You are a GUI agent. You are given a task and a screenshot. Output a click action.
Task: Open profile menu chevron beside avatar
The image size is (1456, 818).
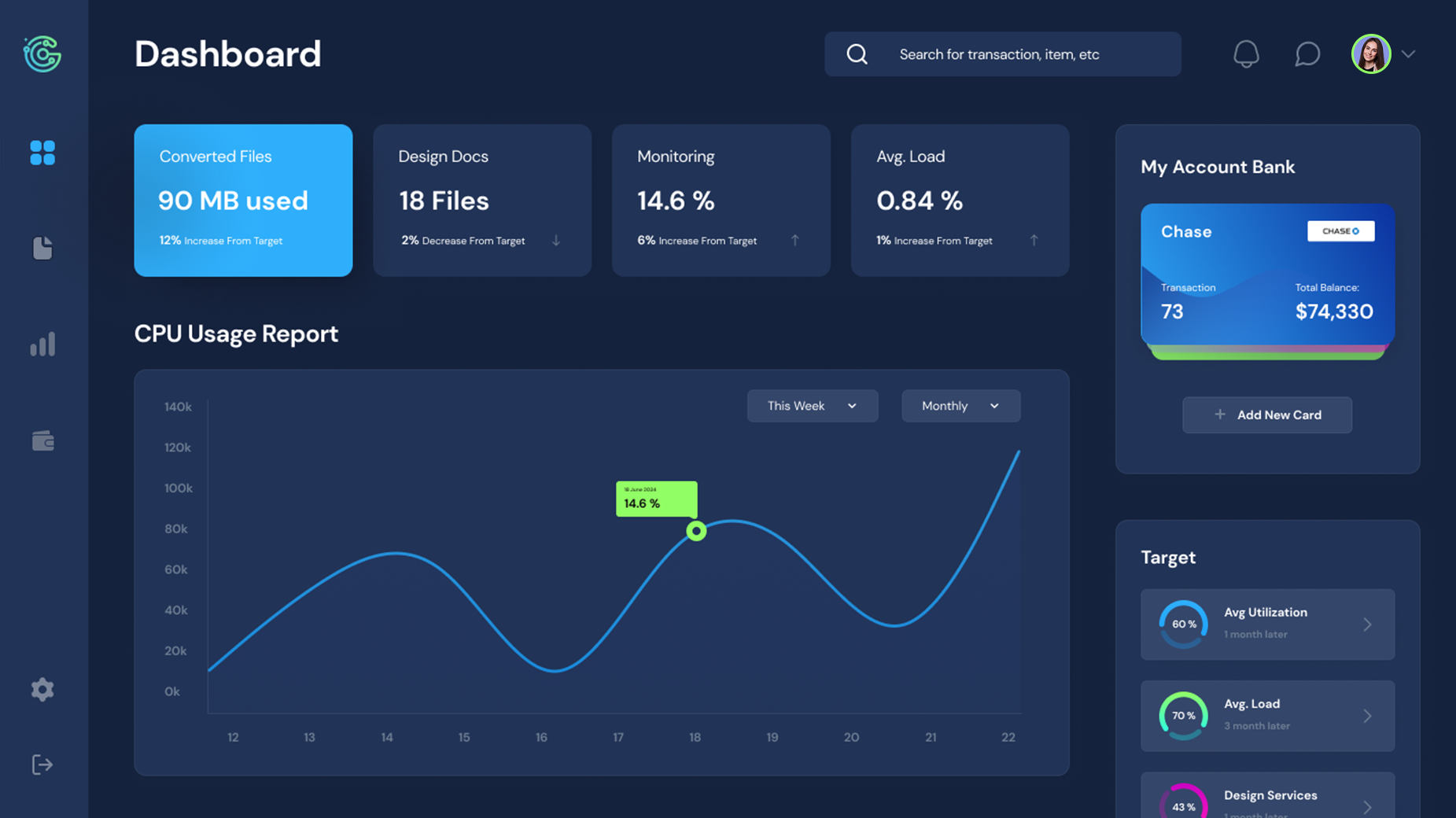click(x=1408, y=54)
